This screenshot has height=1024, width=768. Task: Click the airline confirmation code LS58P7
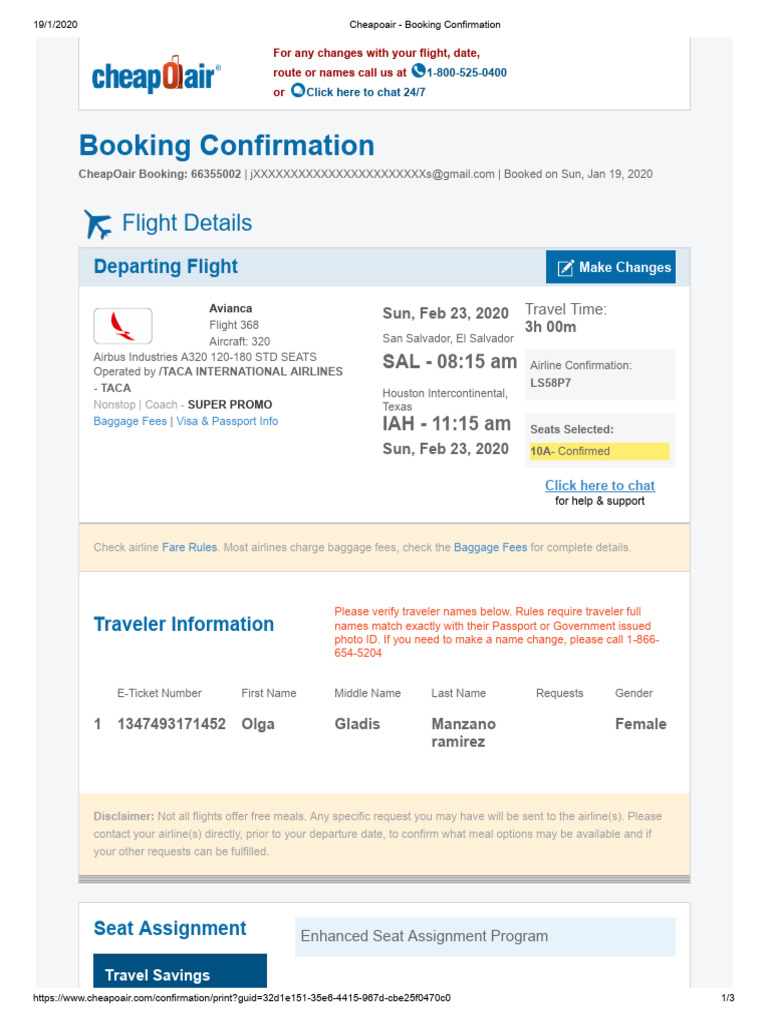coord(550,382)
